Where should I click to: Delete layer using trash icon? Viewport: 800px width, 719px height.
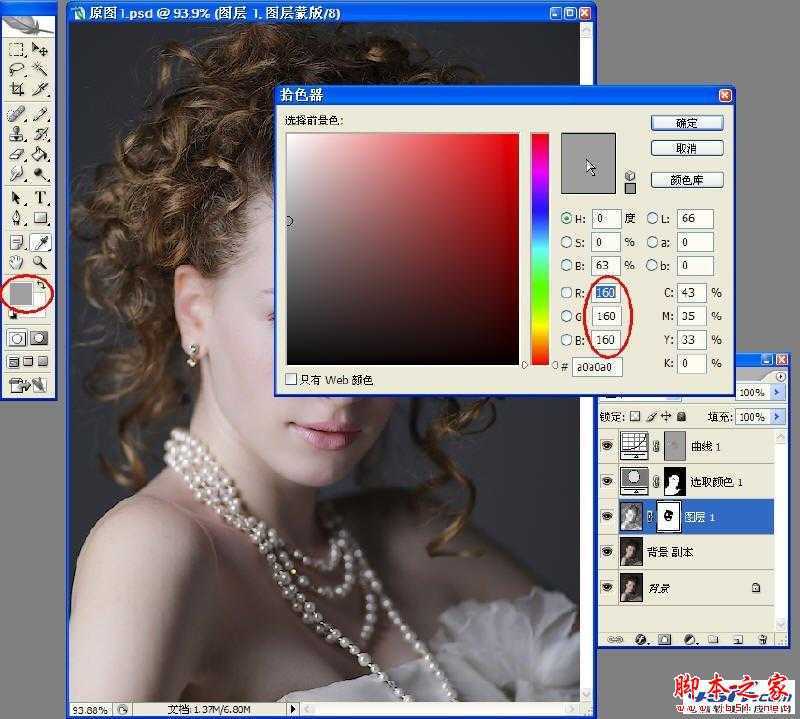pyautogui.click(x=763, y=639)
